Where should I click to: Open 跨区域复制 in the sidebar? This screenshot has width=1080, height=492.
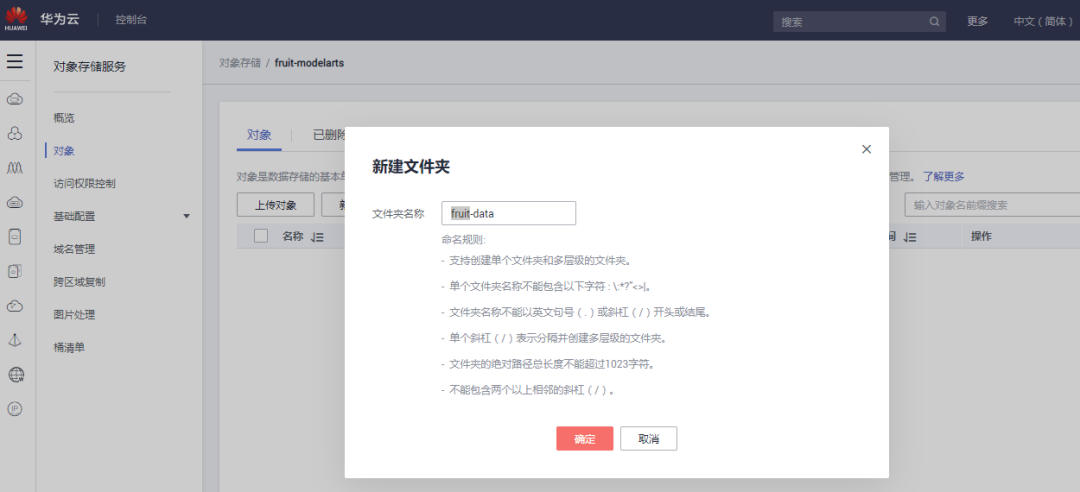(79, 282)
